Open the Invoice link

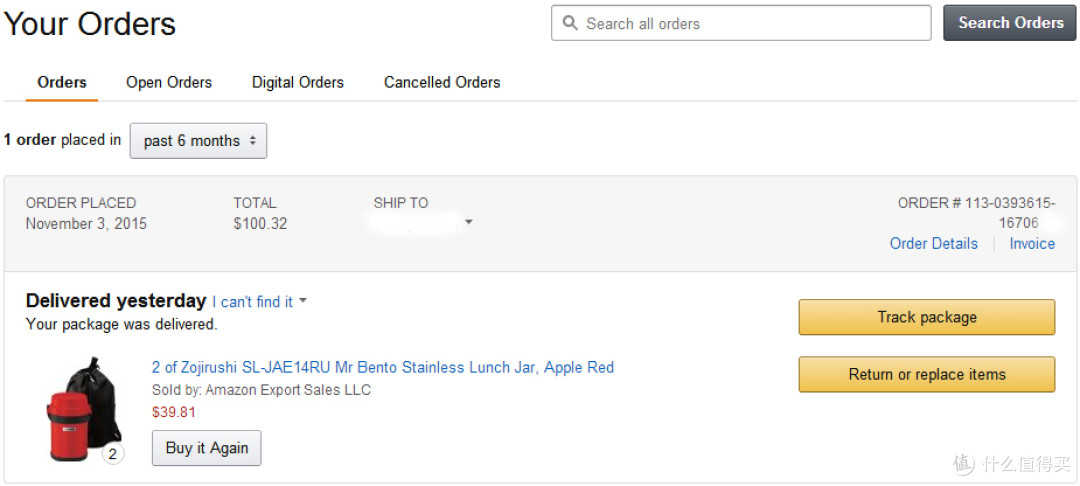click(x=1032, y=244)
